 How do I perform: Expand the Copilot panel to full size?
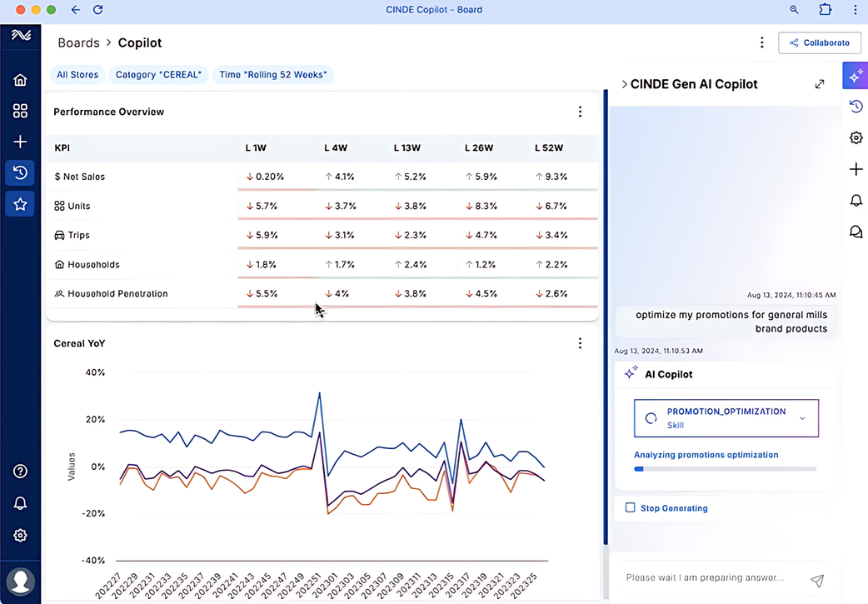[820, 84]
